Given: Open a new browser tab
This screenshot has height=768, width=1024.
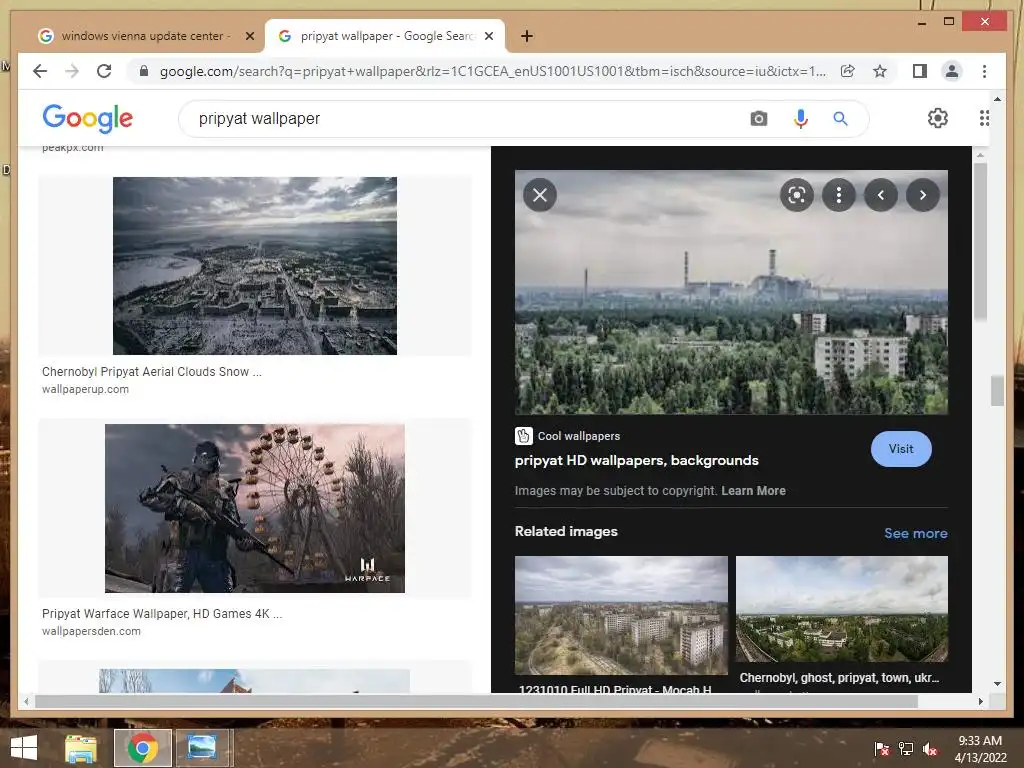Looking at the screenshot, I should tap(527, 36).
